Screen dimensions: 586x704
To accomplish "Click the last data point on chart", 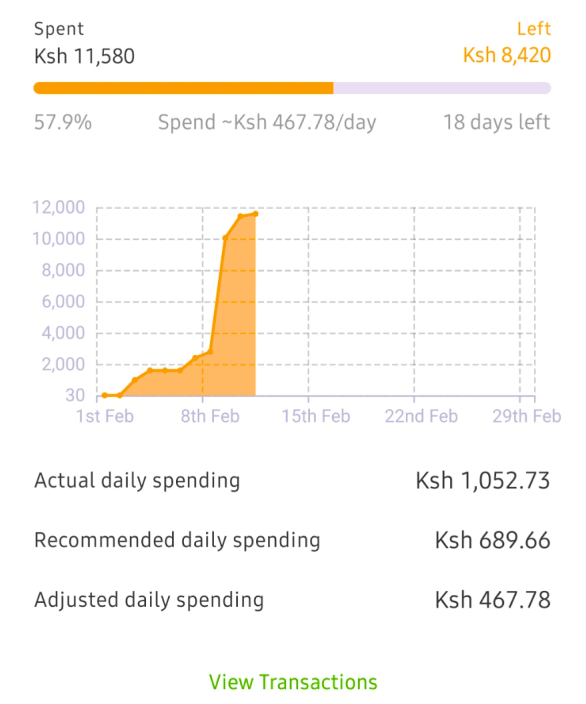I will [256, 214].
